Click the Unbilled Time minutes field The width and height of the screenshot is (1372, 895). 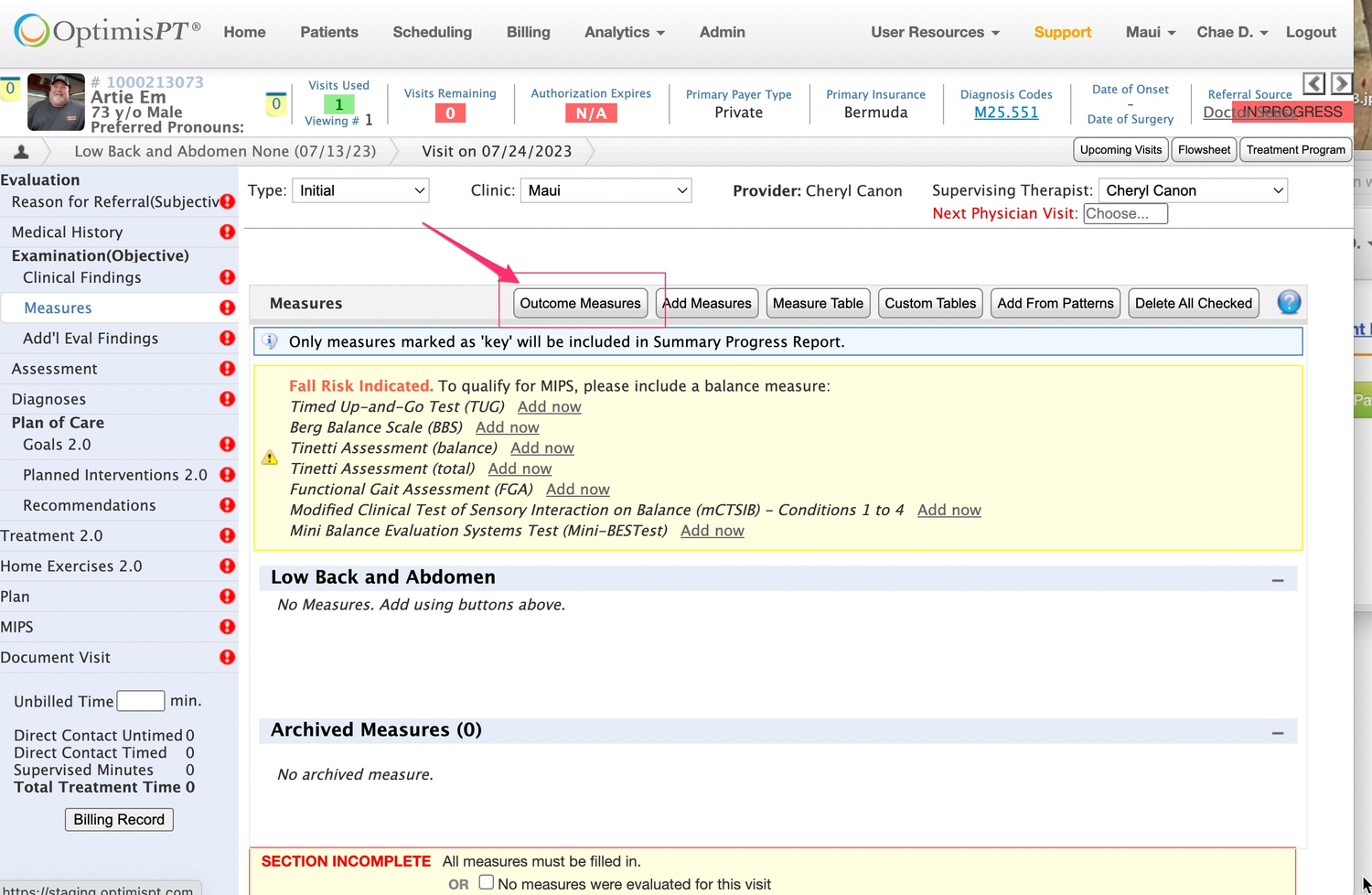[x=141, y=701]
